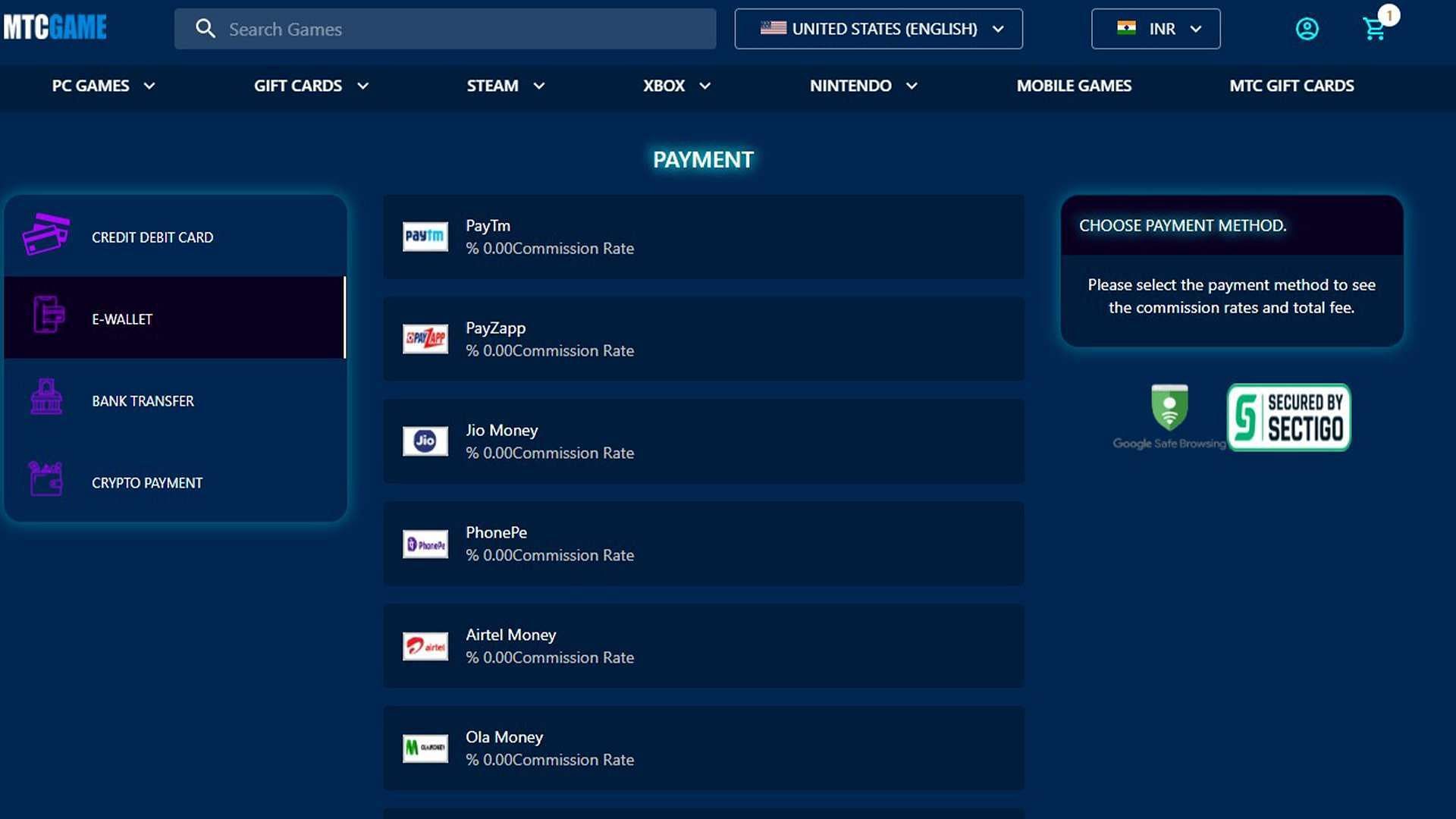Click the PAYMENT page heading
Viewport: 1456px width, 819px height.
[703, 159]
